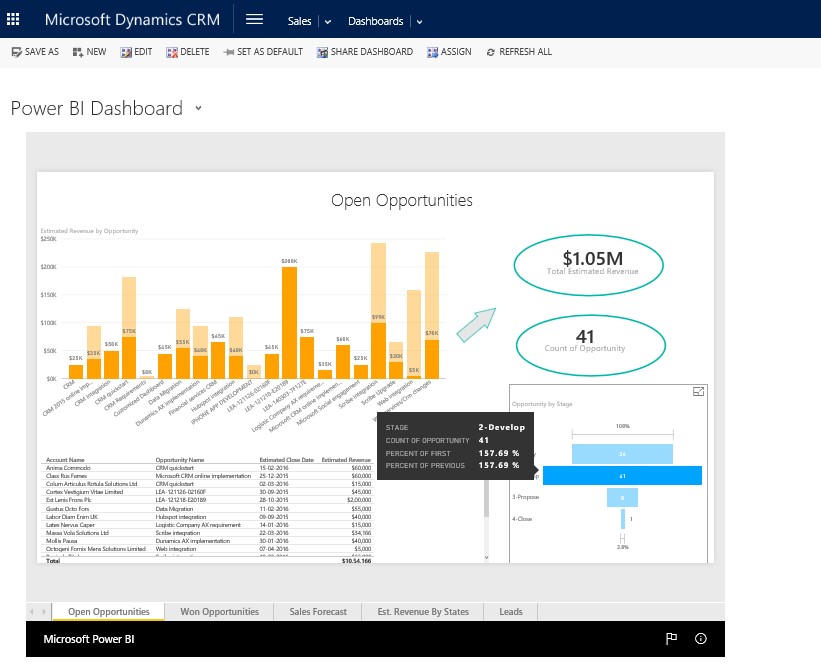The width and height of the screenshot is (821, 668).
Task: Click the Assign button
Action: (x=449, y=52)
